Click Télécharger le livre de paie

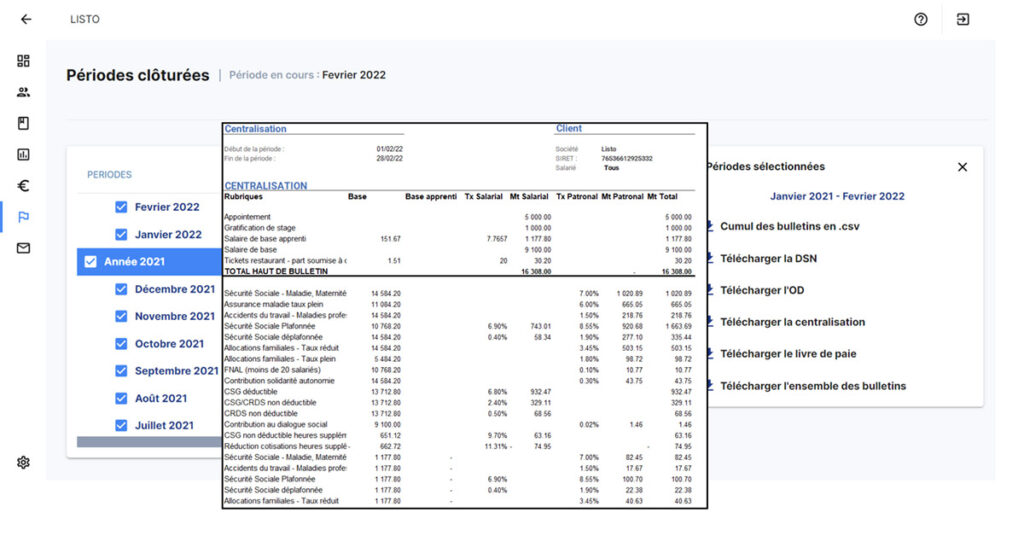(787, 354)
